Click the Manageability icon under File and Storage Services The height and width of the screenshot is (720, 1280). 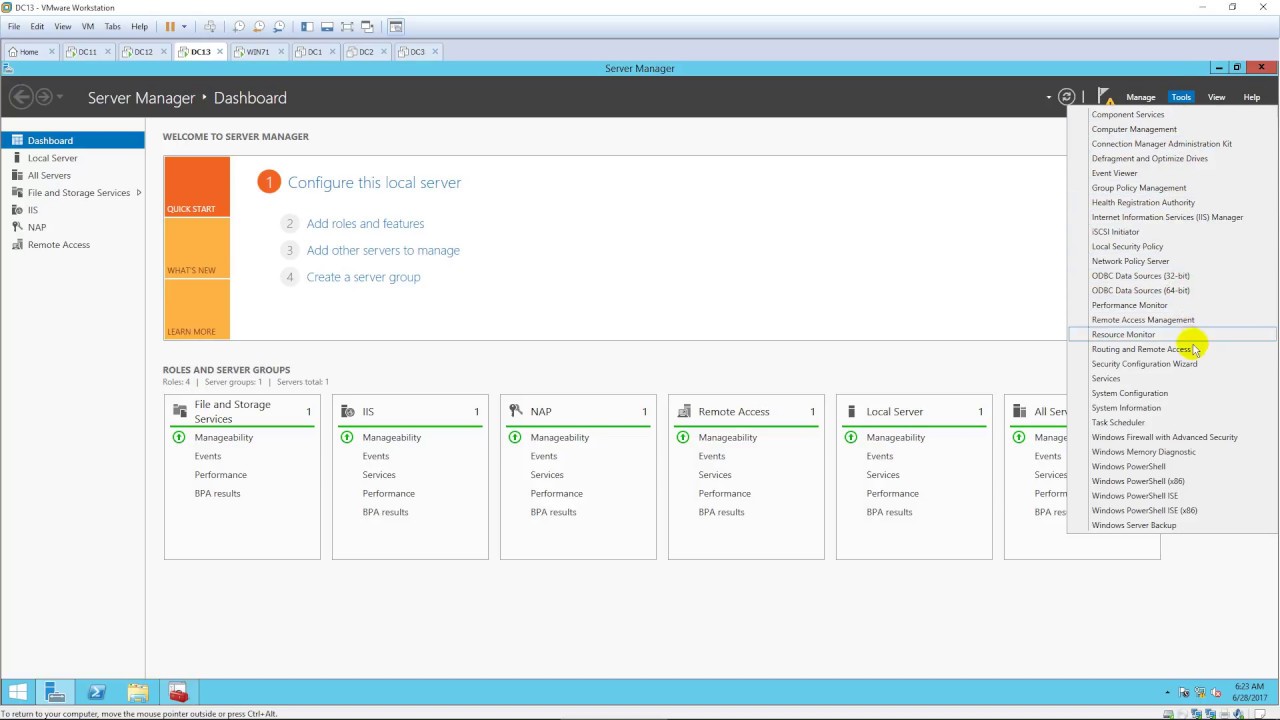pos(179,437)
